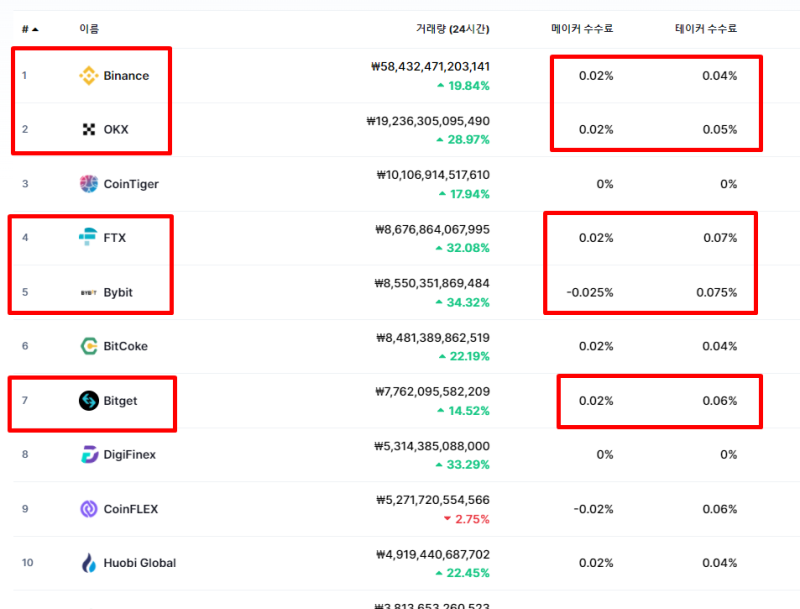
Task: Click Bitget 14.52% volume change
Action: click(x=463, y=411)
